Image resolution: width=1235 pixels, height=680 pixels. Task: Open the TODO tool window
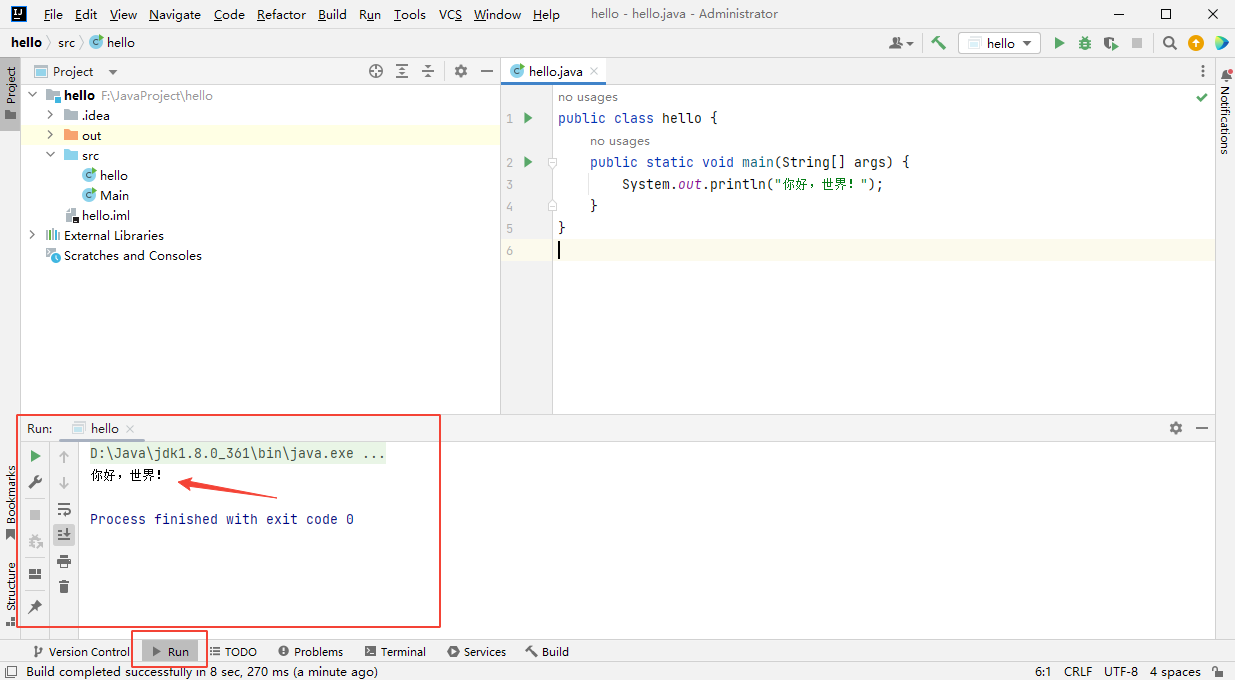coord(233,651)
